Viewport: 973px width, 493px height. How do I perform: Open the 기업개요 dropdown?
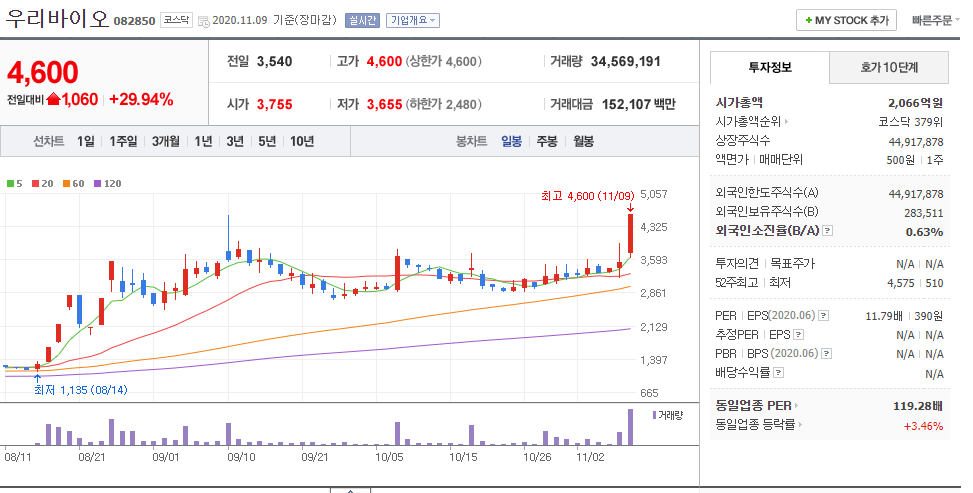click(x=413, y=20)
